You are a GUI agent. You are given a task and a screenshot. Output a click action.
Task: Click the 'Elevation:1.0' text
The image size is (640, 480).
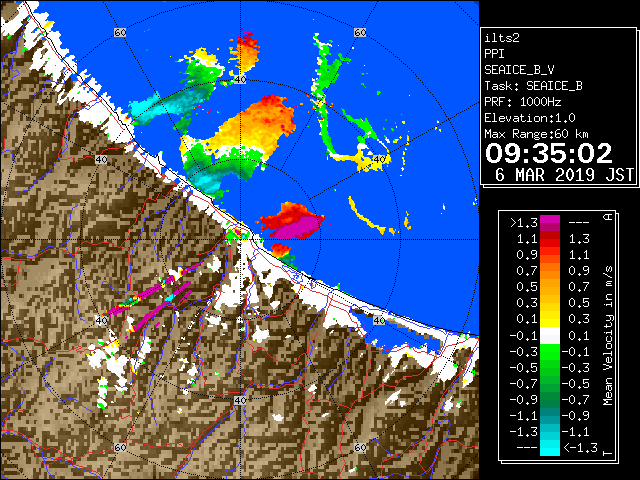(530, 118)
